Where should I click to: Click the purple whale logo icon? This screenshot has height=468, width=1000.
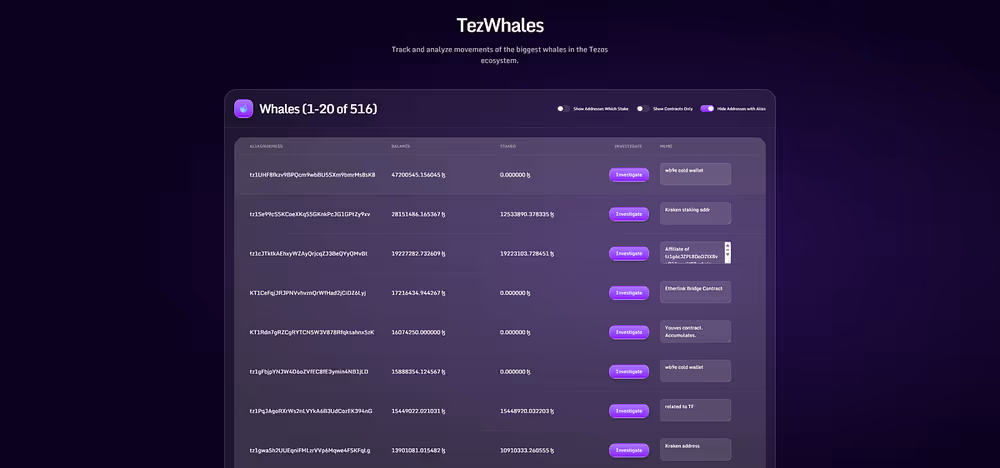tap(243, 109)
